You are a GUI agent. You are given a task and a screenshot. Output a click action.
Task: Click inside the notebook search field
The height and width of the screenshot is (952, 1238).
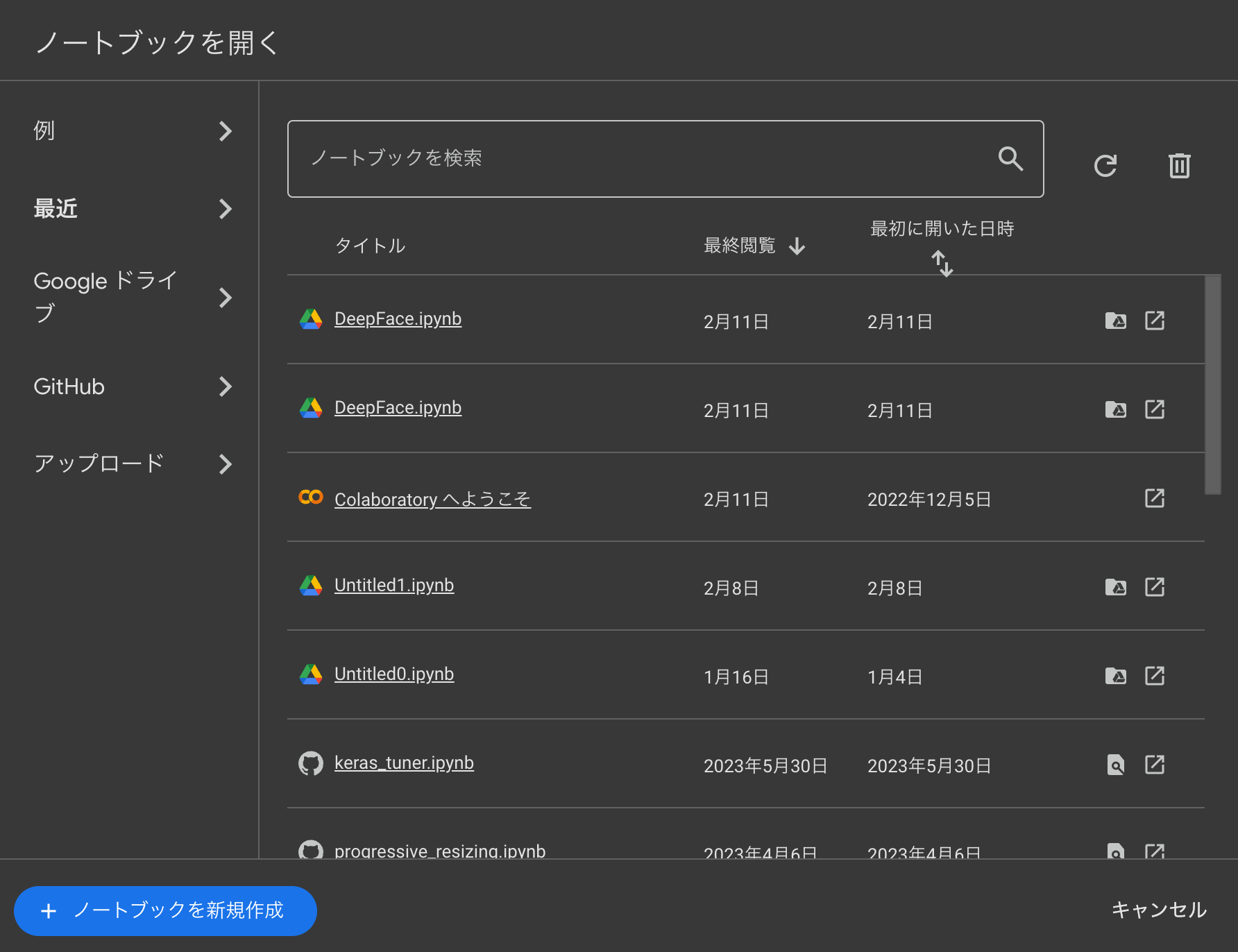pos(625,159)
